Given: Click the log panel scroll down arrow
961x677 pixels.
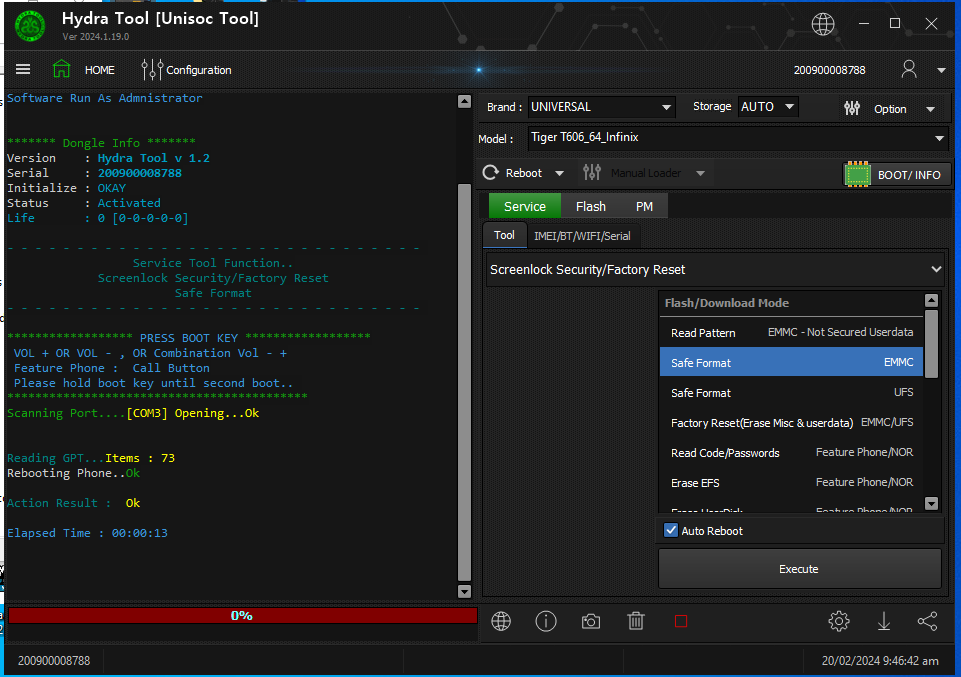Looking at the screenshot, I should [x=465, y=591].
